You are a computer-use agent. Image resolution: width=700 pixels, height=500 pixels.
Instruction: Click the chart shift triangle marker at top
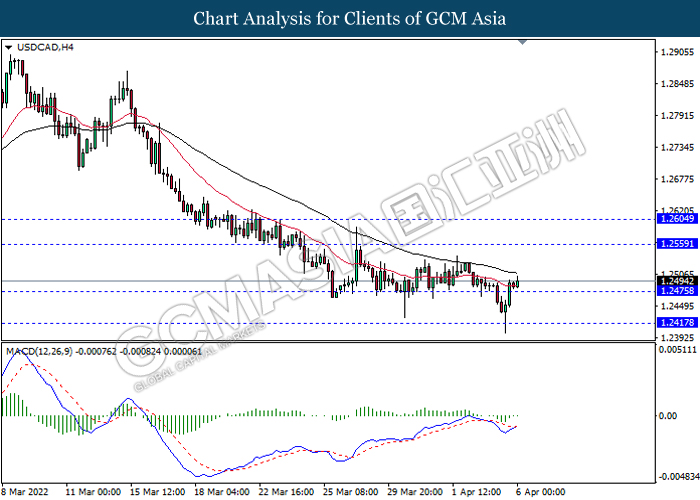(x=523, y=42)
